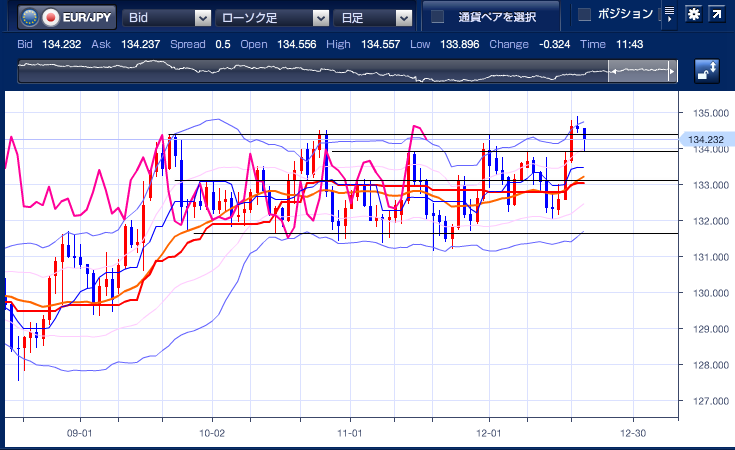Click the Ask value 134.237
Screen dimensions: 735x450
click(x=141, y=45)
